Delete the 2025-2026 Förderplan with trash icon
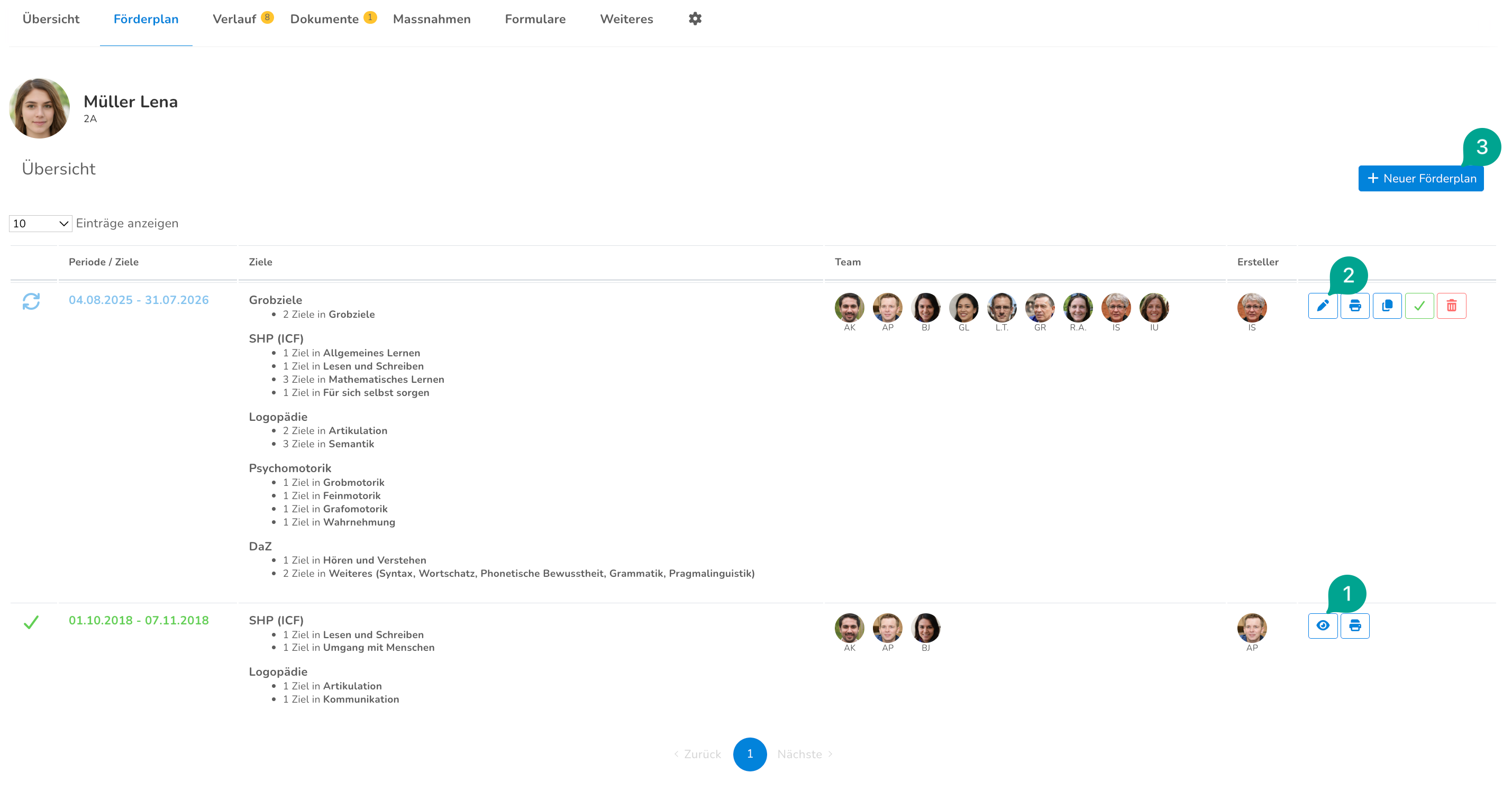This screenshot has height=801, width=1512. click(1452, 306)
